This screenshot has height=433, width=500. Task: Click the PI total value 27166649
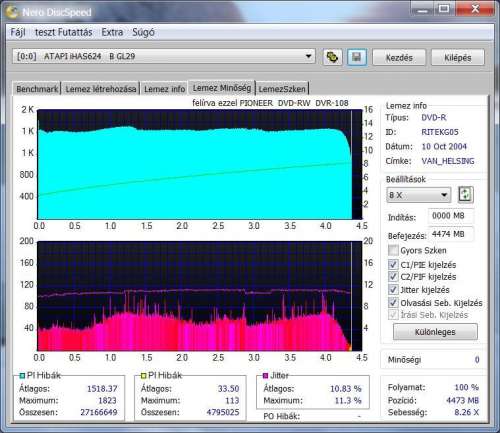[99, 412]
